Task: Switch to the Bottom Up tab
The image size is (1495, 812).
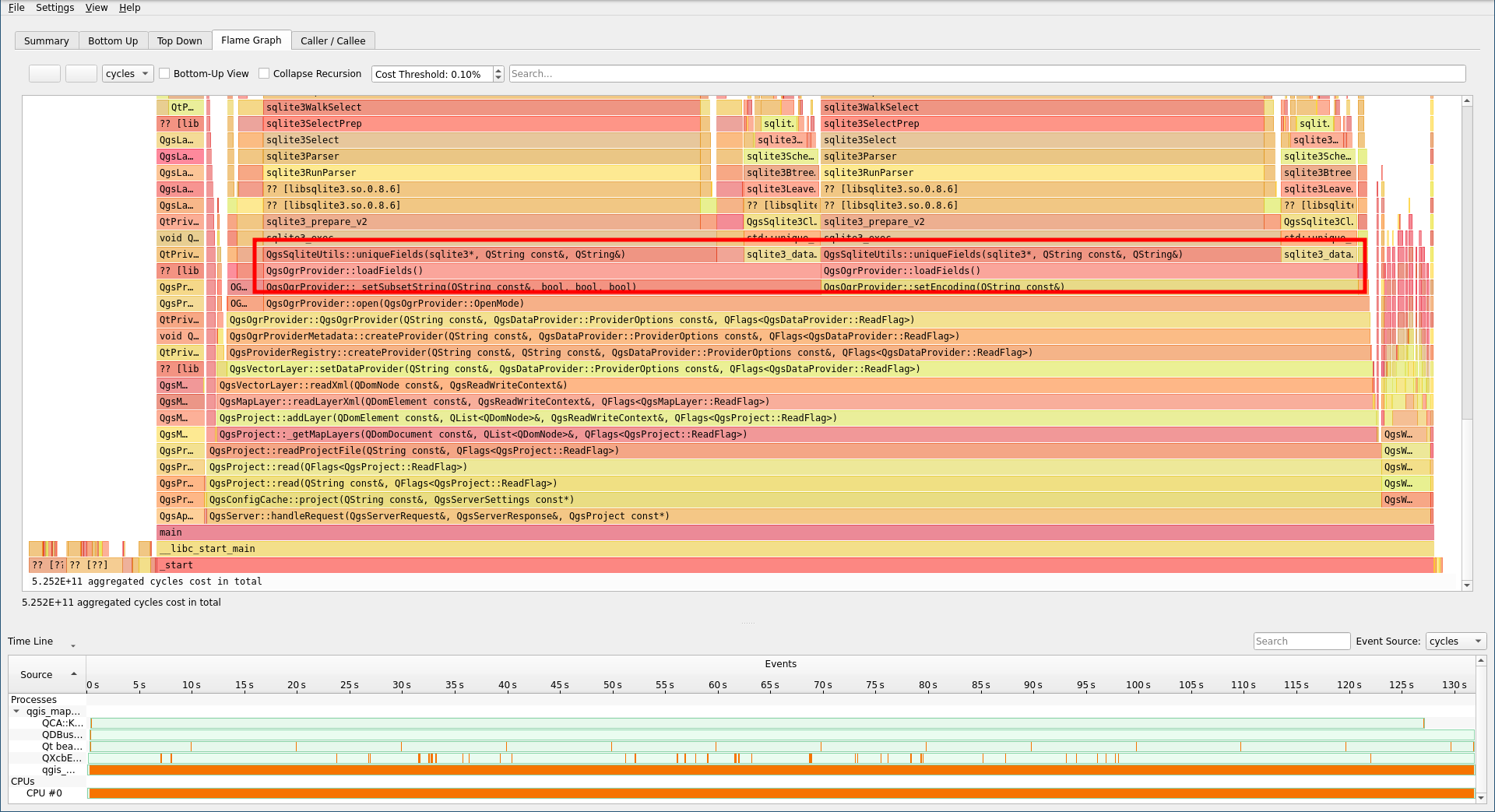Action: (113, 41)
